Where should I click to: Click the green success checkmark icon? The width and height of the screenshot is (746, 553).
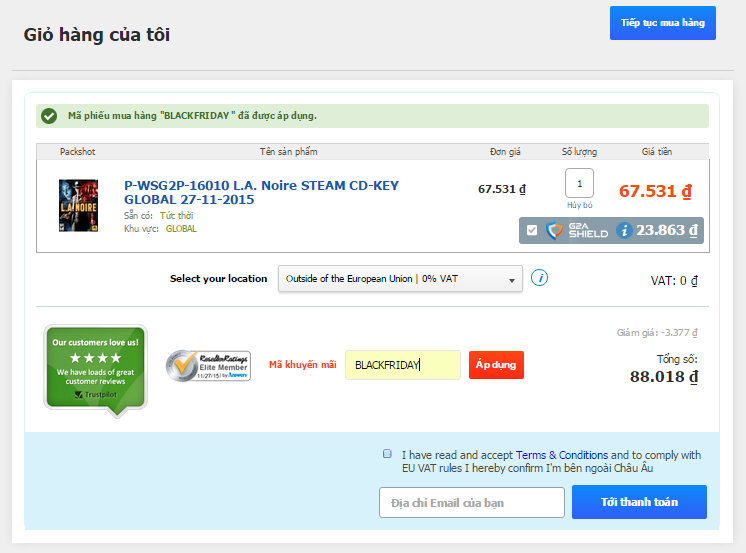coord(49,116)
